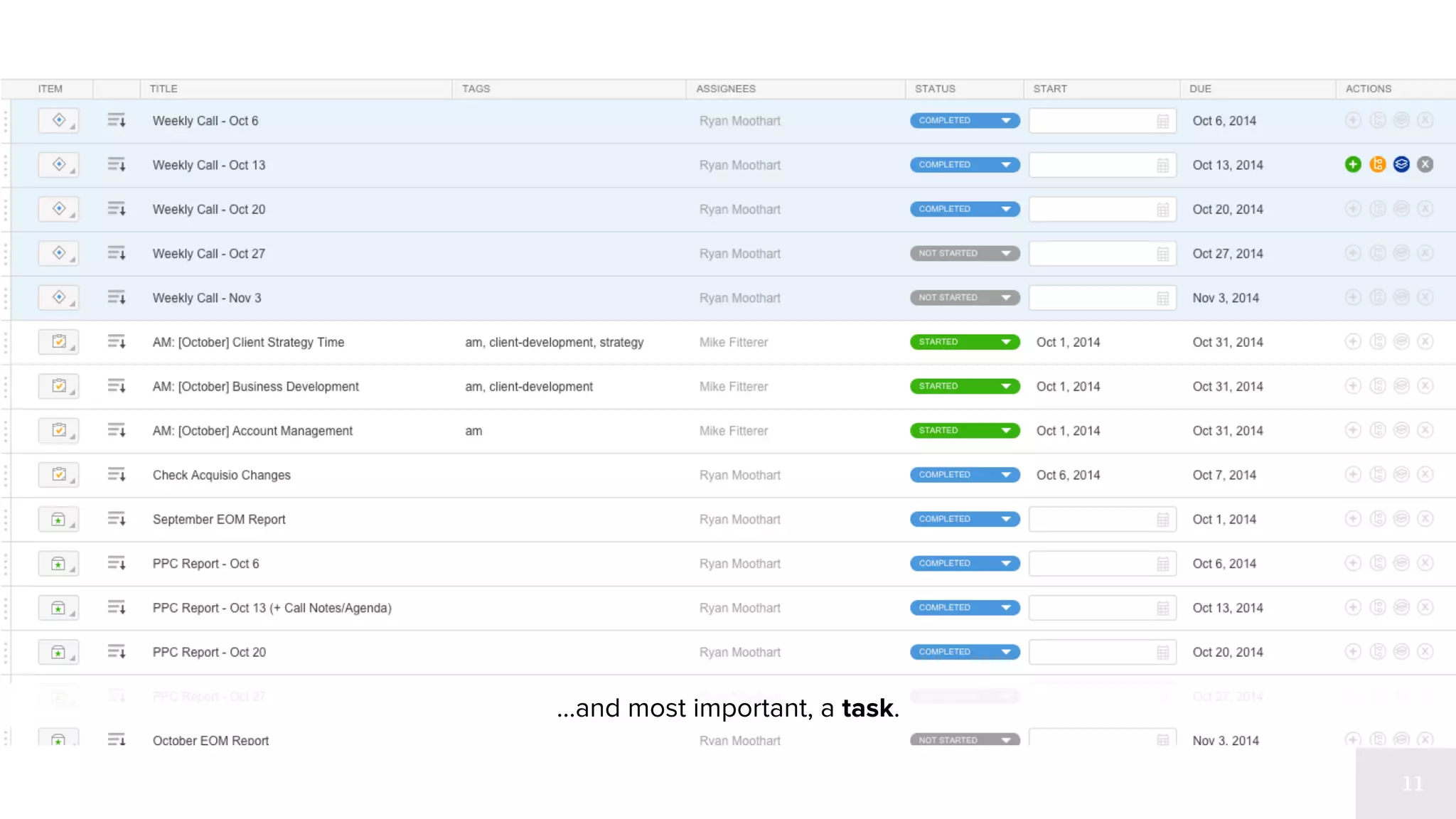Click the faded layers icon in the Check Acquisio Changes row
1456x819 pixels.
pos(1401,475)
